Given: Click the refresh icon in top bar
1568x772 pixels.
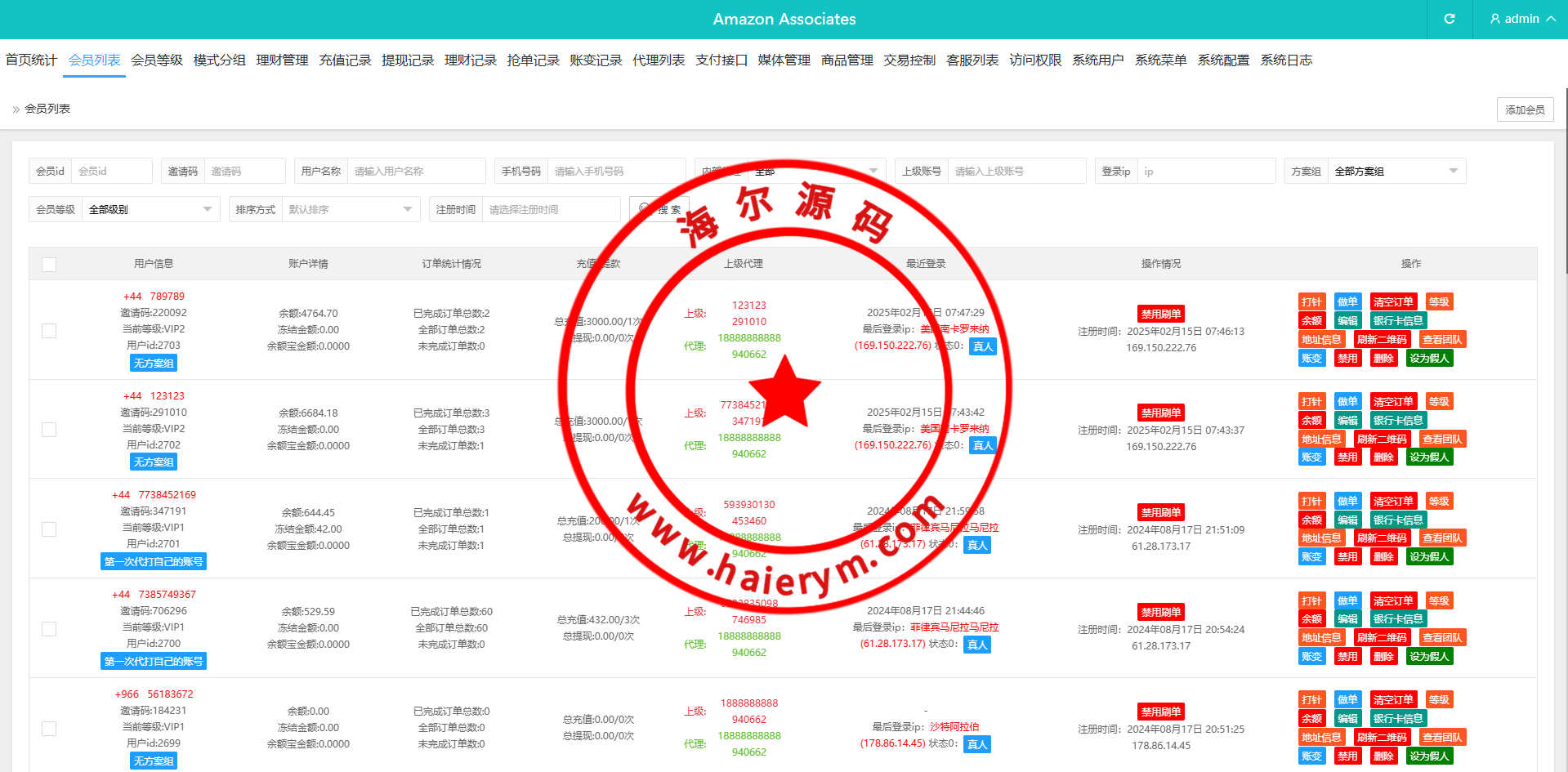Looking at the screenshot, I should pos(1450,19).
